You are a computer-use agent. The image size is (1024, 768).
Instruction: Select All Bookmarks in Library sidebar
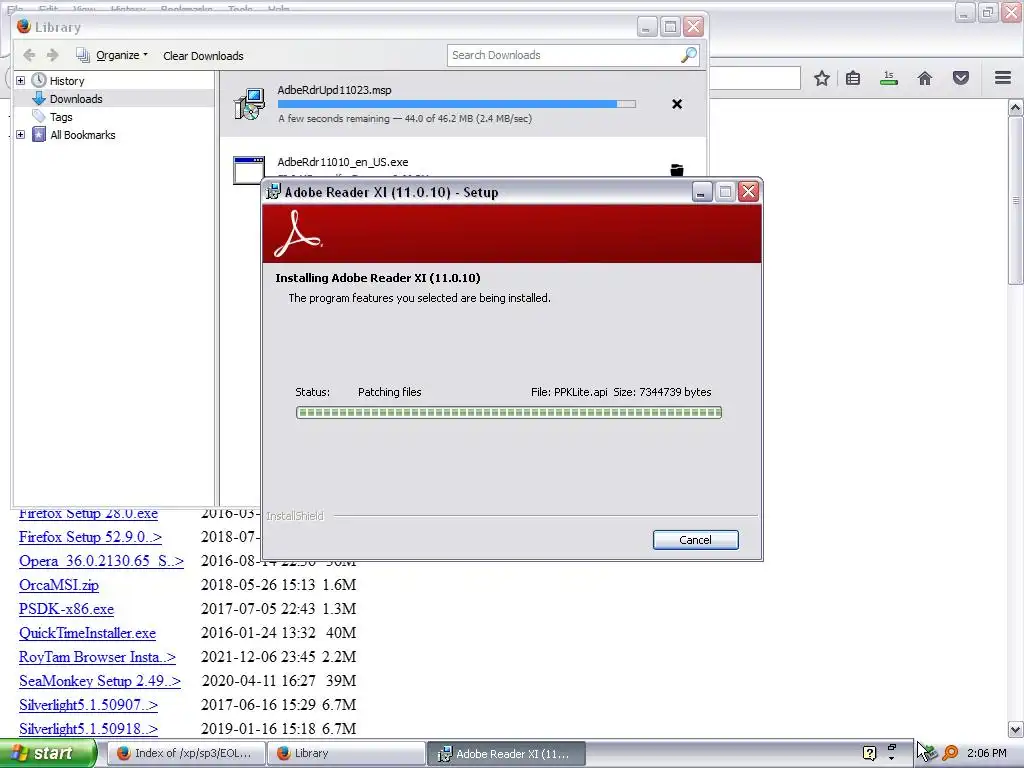(82, 135)
